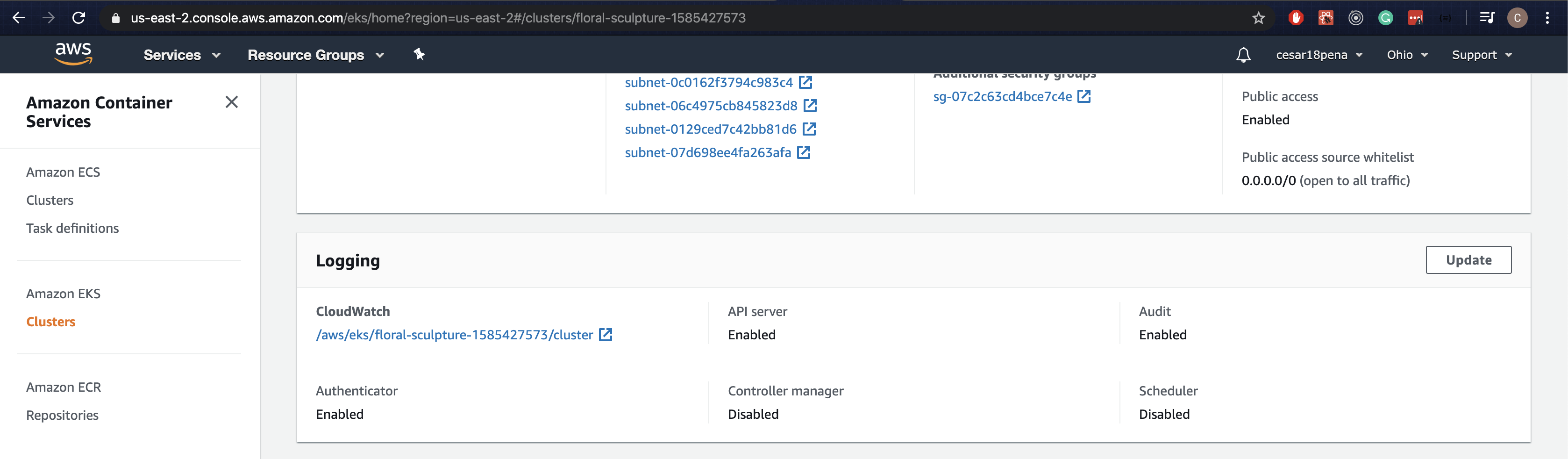Open subnet-0129ced7c42bb81d6 link

pos(710,129)
